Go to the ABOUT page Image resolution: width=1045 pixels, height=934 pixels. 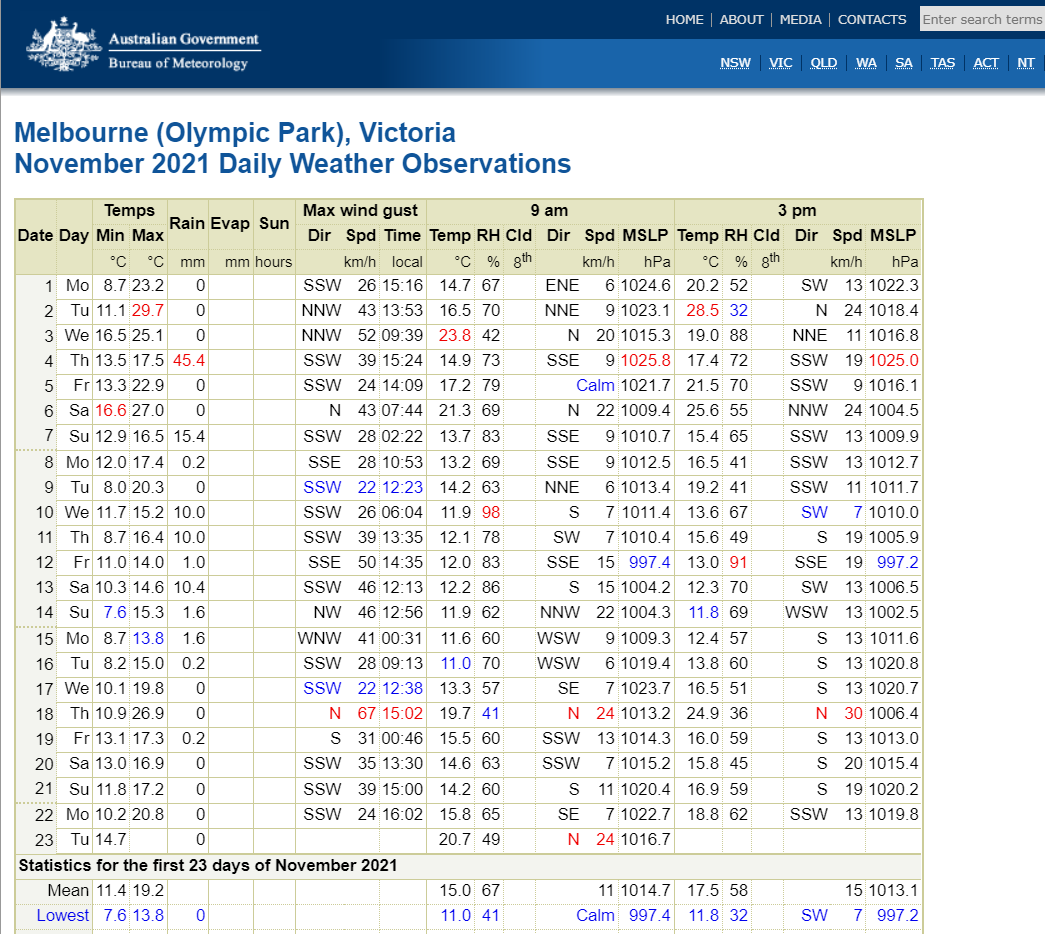[x=741, y=20]
